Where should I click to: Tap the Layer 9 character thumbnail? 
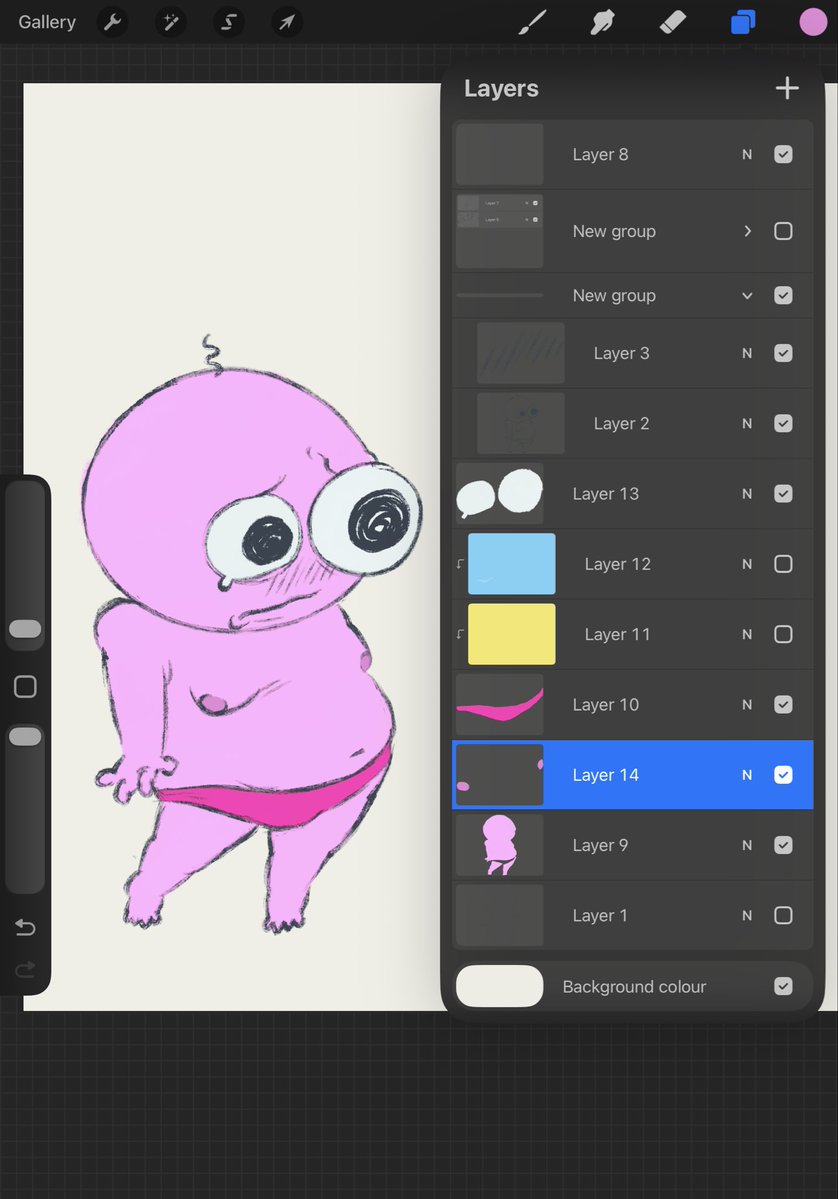499,845
